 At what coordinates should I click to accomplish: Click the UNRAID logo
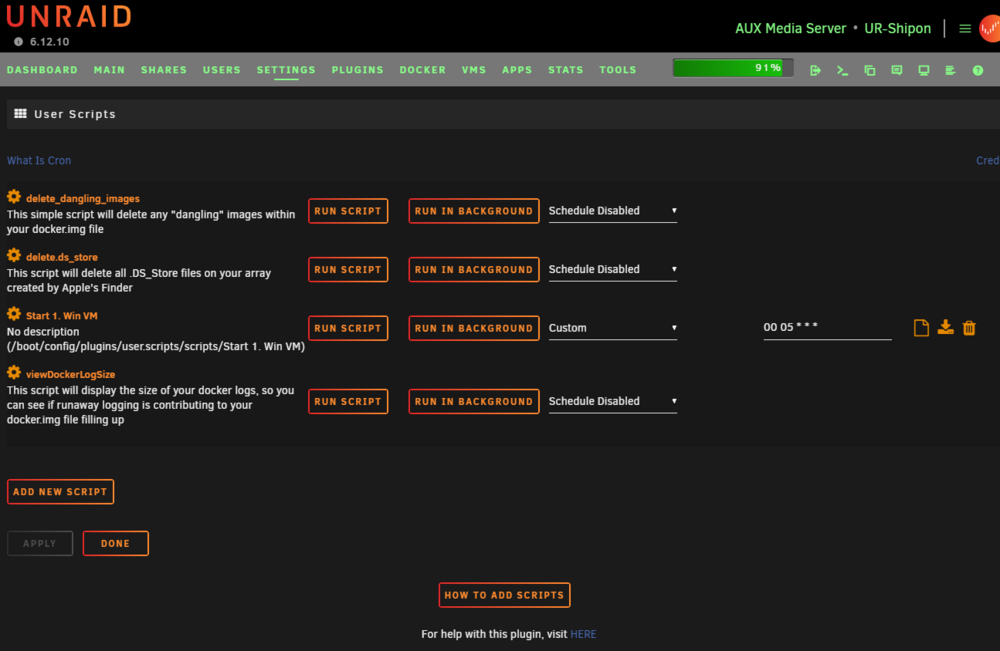(x=69, y=17)
